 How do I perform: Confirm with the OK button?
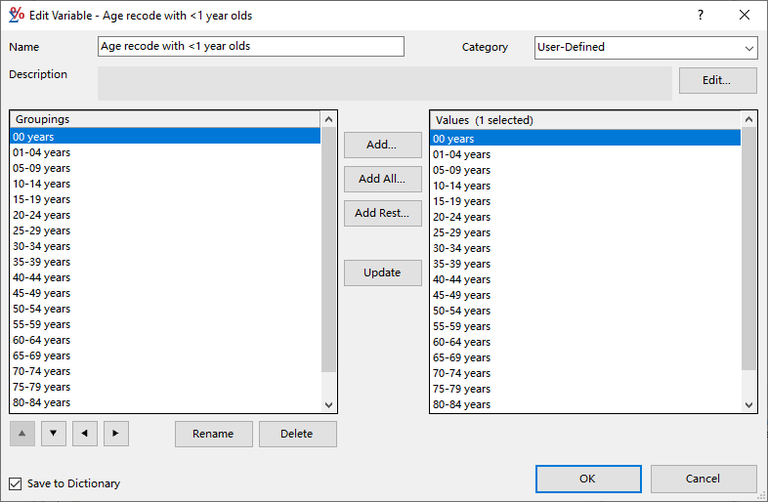pos(587,479)
